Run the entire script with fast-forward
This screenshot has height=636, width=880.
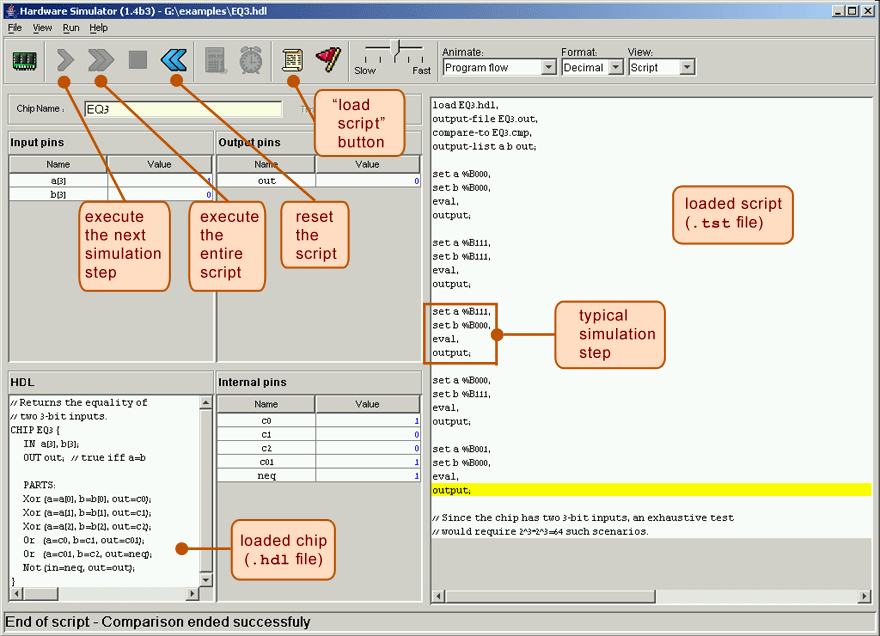click(101, 60)
